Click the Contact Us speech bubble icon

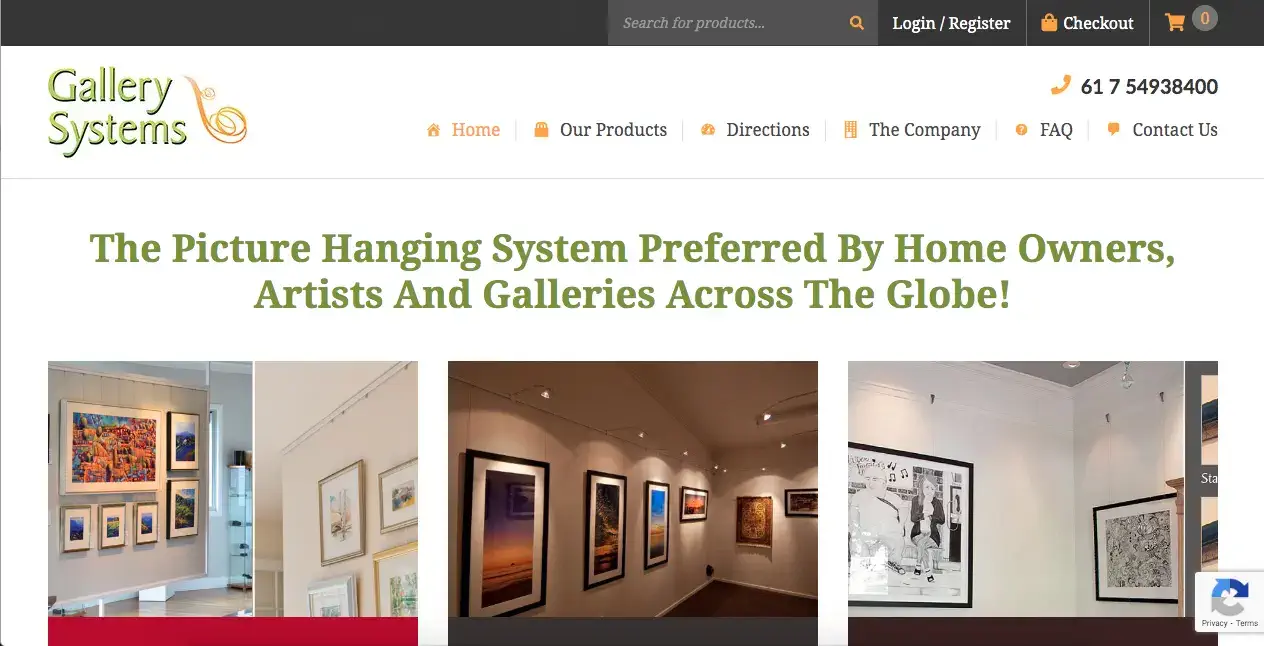1113,130
